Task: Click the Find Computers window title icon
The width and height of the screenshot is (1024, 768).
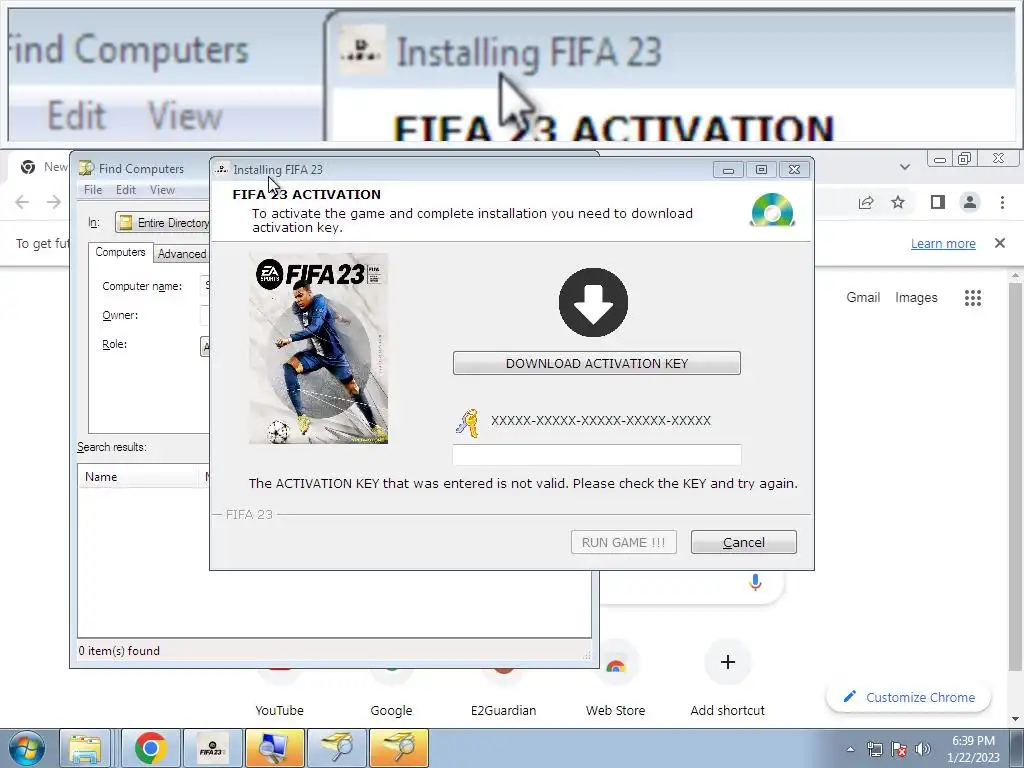Action: pos(86,168)
